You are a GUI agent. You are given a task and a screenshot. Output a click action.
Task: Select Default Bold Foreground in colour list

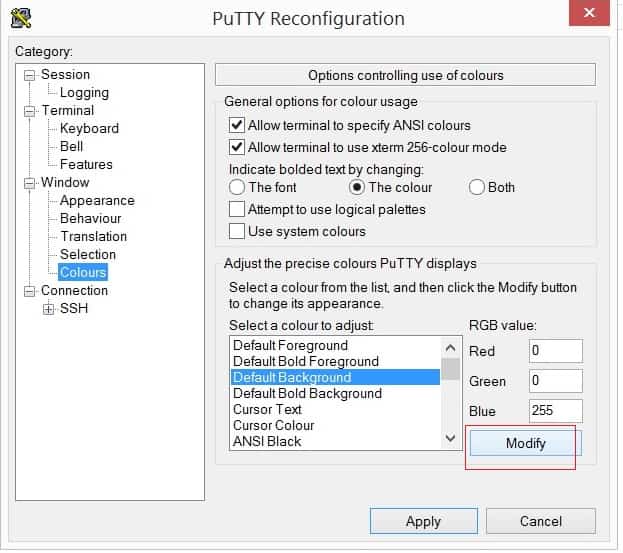point(335,361)
